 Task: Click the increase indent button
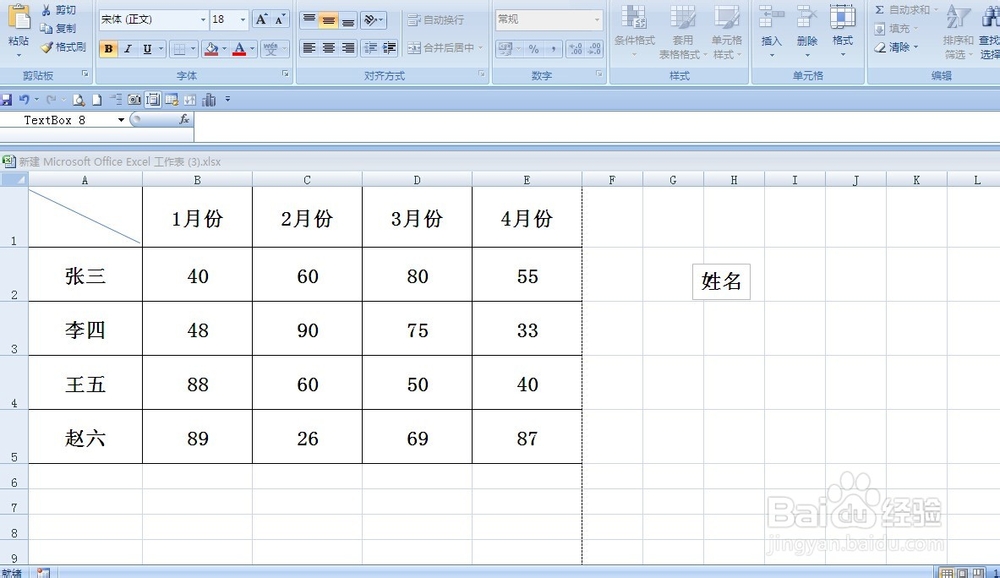coord(389,48)
